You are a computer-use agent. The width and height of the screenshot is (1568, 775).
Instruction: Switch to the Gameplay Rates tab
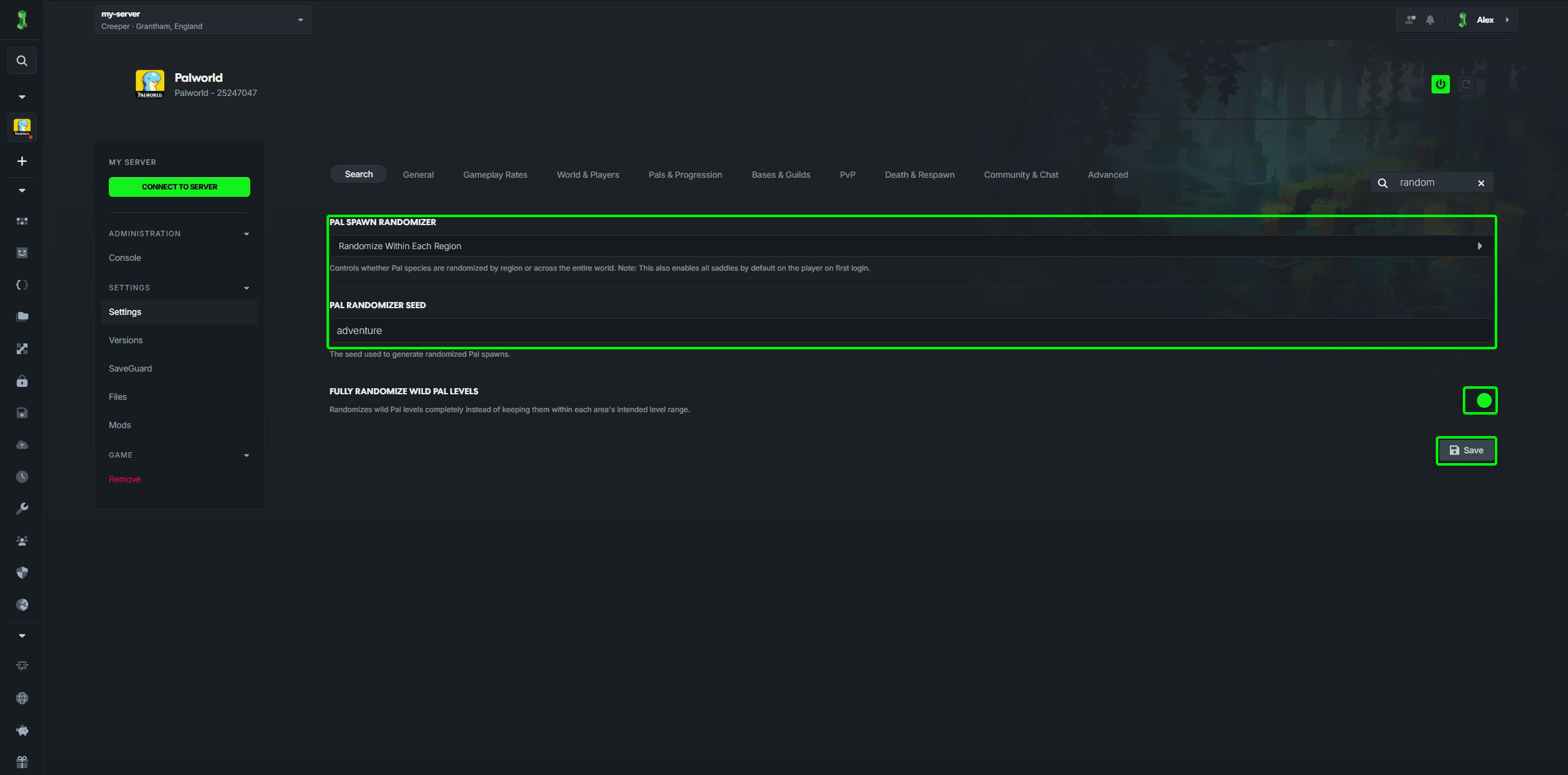point(495,175)
